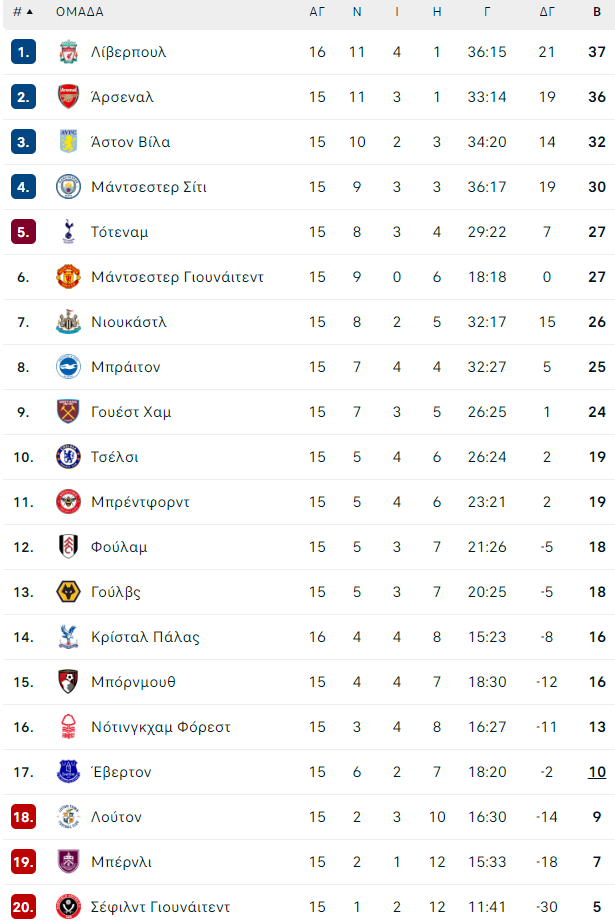This screenshot has height=920, width=615.
Task: Click the Sheffield United crest icon
Action: click(68, 907)
